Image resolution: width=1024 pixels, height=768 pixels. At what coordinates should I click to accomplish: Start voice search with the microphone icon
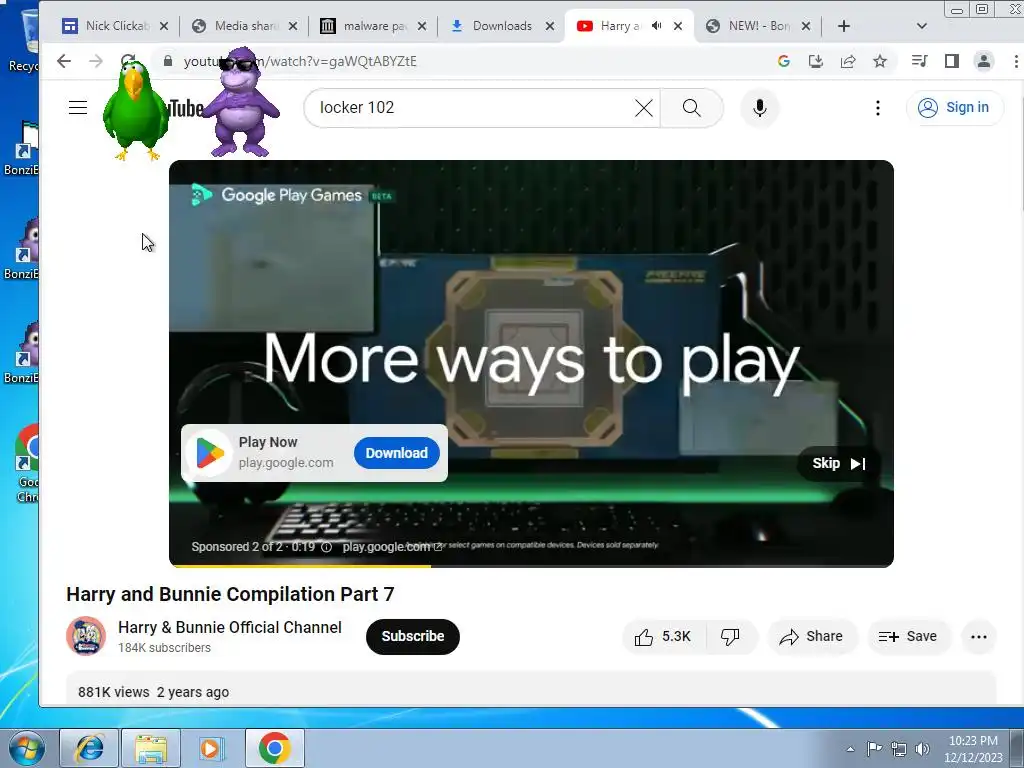pos(760,108)
